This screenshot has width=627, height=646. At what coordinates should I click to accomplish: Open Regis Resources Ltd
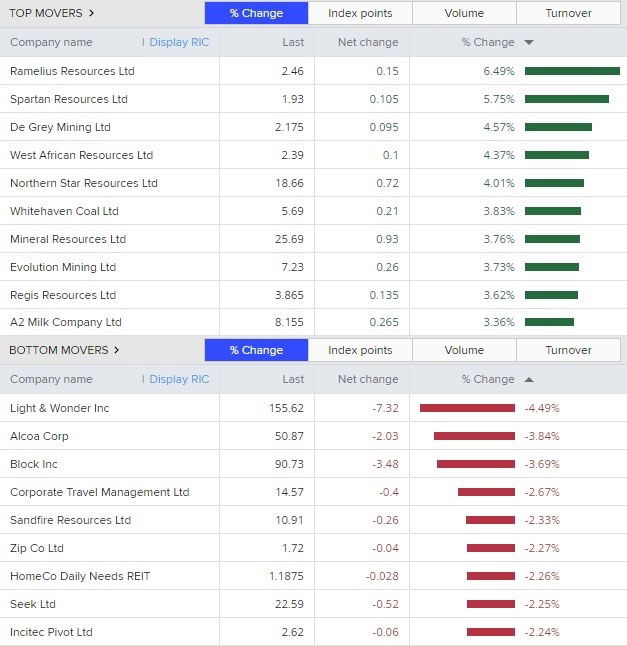pyautogui.click(x=63, y=295)
